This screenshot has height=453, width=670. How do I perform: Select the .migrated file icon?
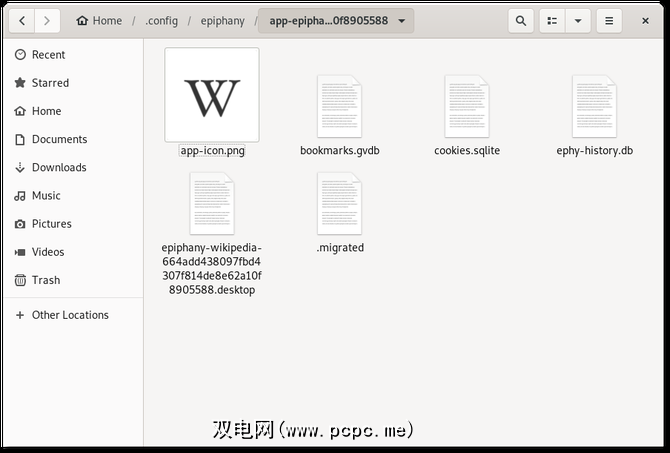tap(340, 203)
